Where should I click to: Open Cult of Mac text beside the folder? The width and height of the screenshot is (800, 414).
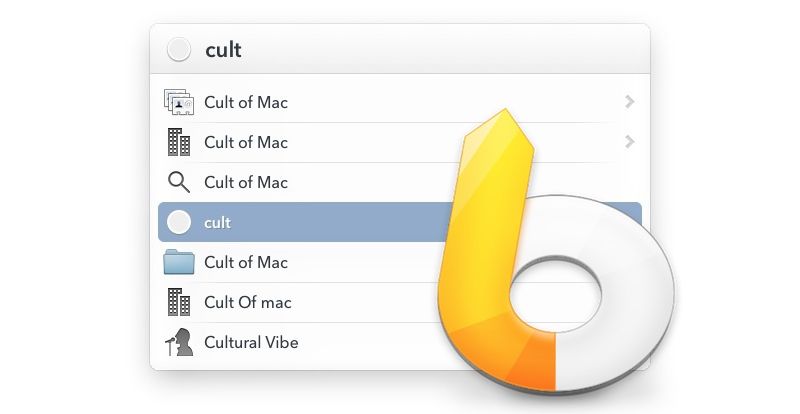pyautogui.click(x=246, y=262)
